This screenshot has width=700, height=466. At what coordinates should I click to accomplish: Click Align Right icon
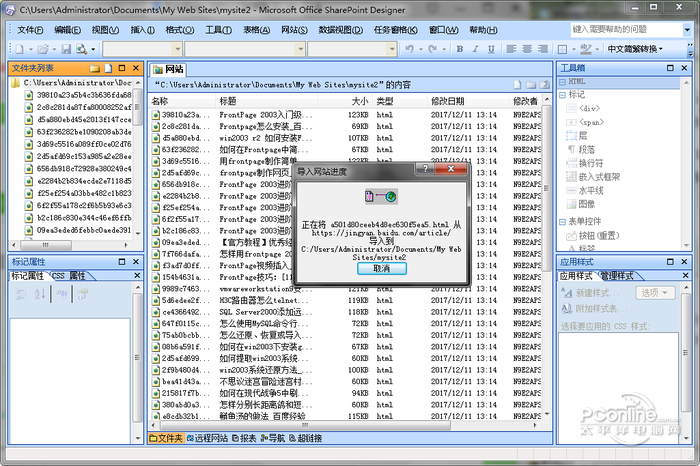pos(543,49)
